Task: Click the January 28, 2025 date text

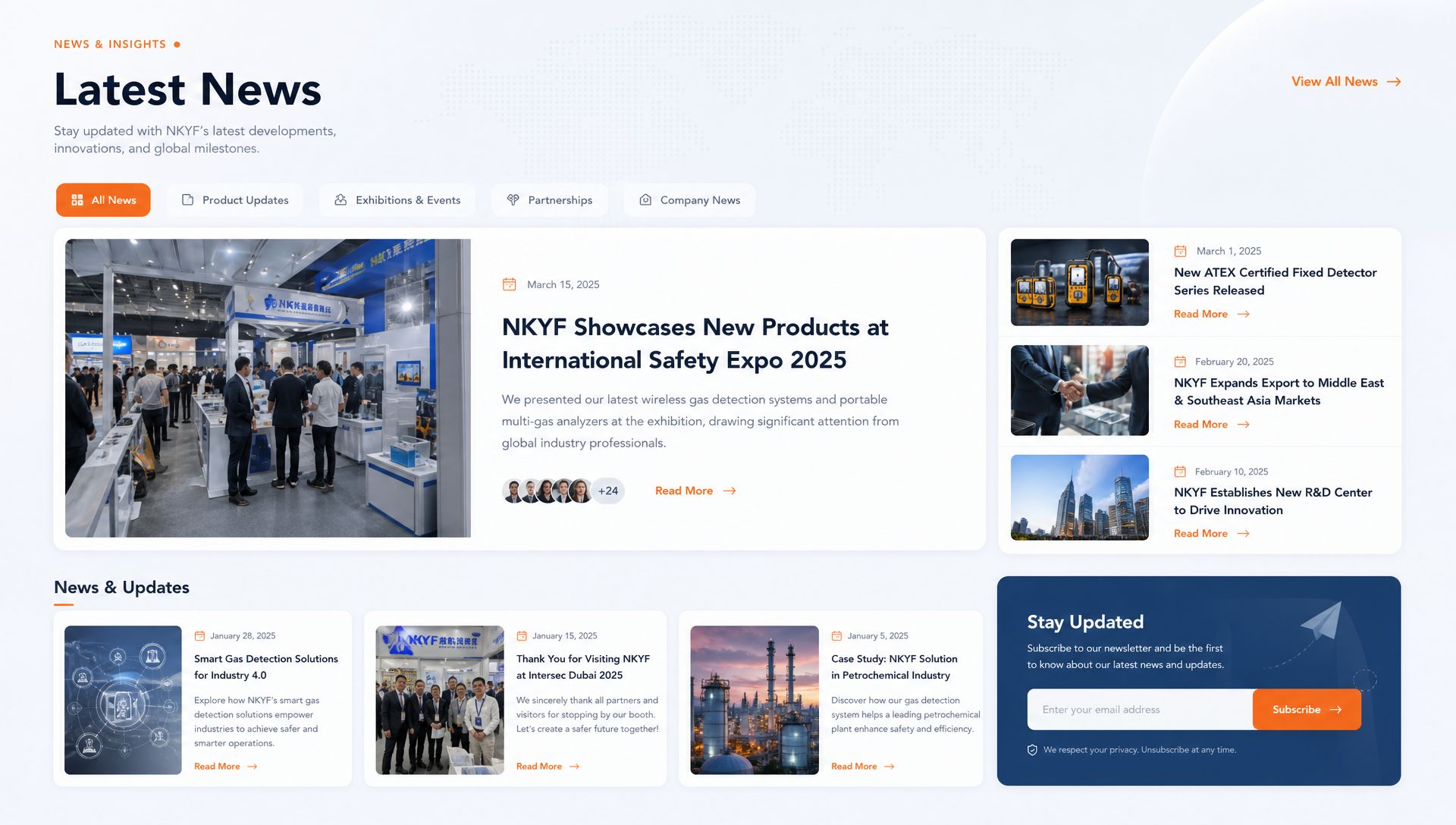Action: 243,636
